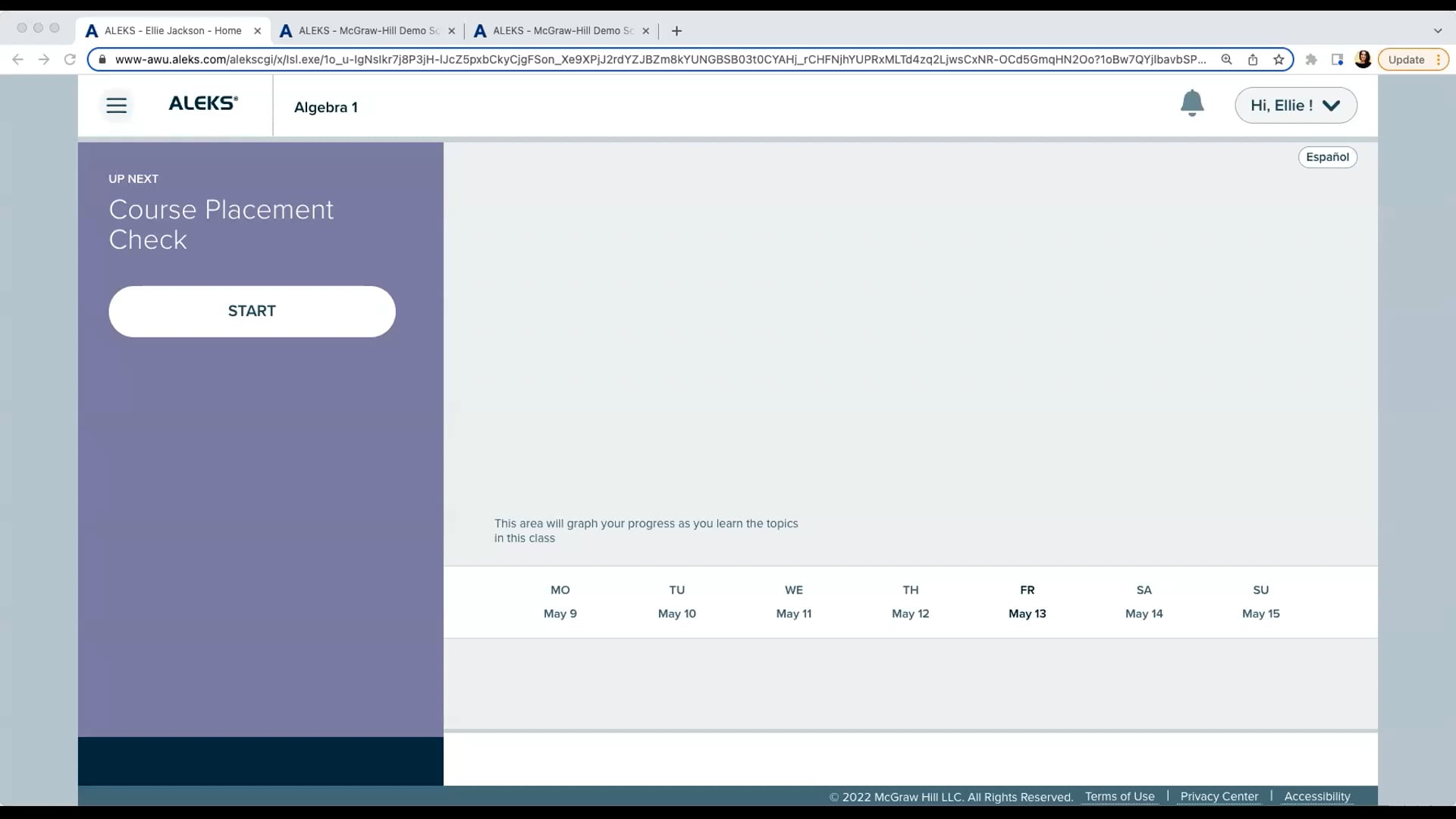Open the browser extensions puzzle icon
This screenshot has width=1456, height=819.
pos(1310,60)
